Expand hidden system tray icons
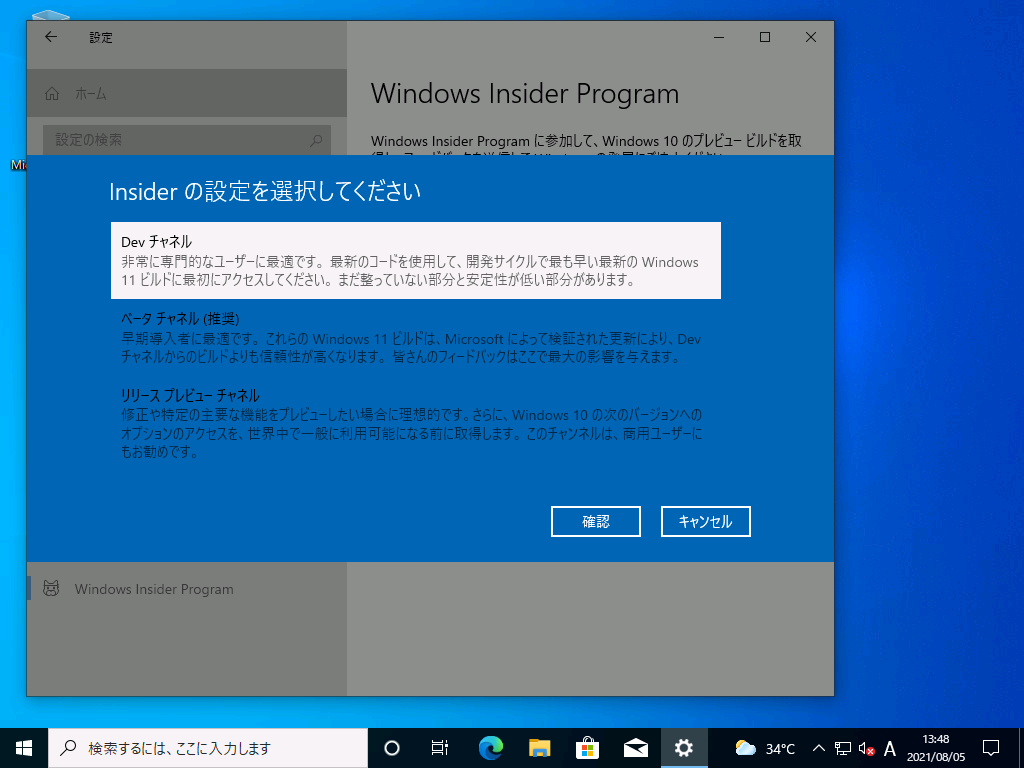 818,748
